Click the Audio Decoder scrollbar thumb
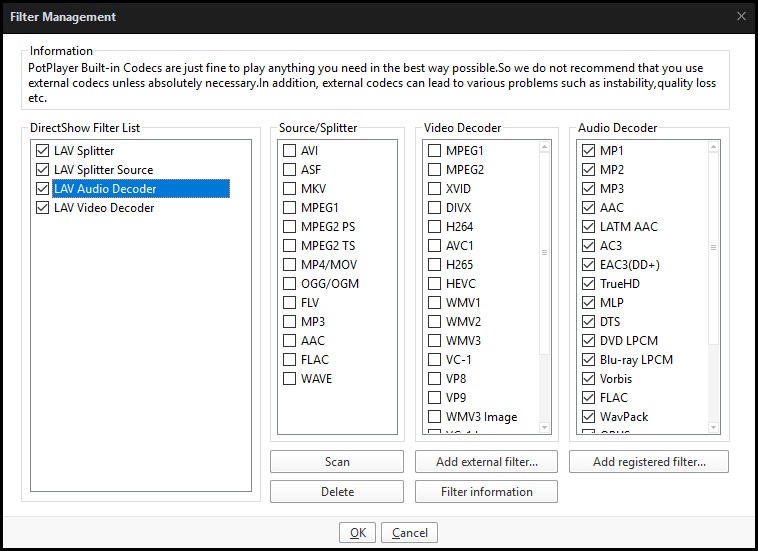758x551 pixels. click(714, 248)
